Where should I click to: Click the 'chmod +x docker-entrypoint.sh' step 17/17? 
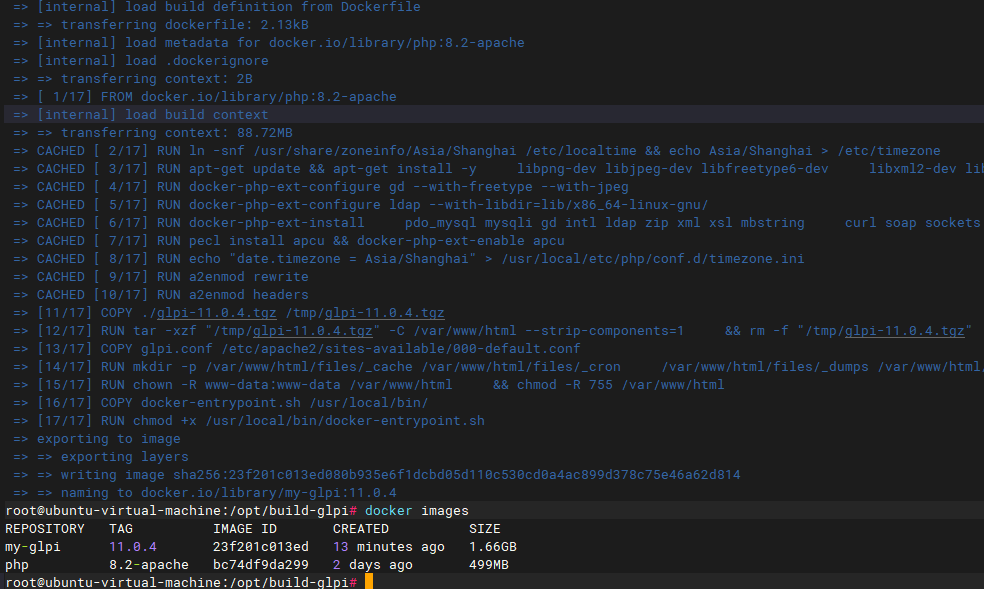pos(249,421)
